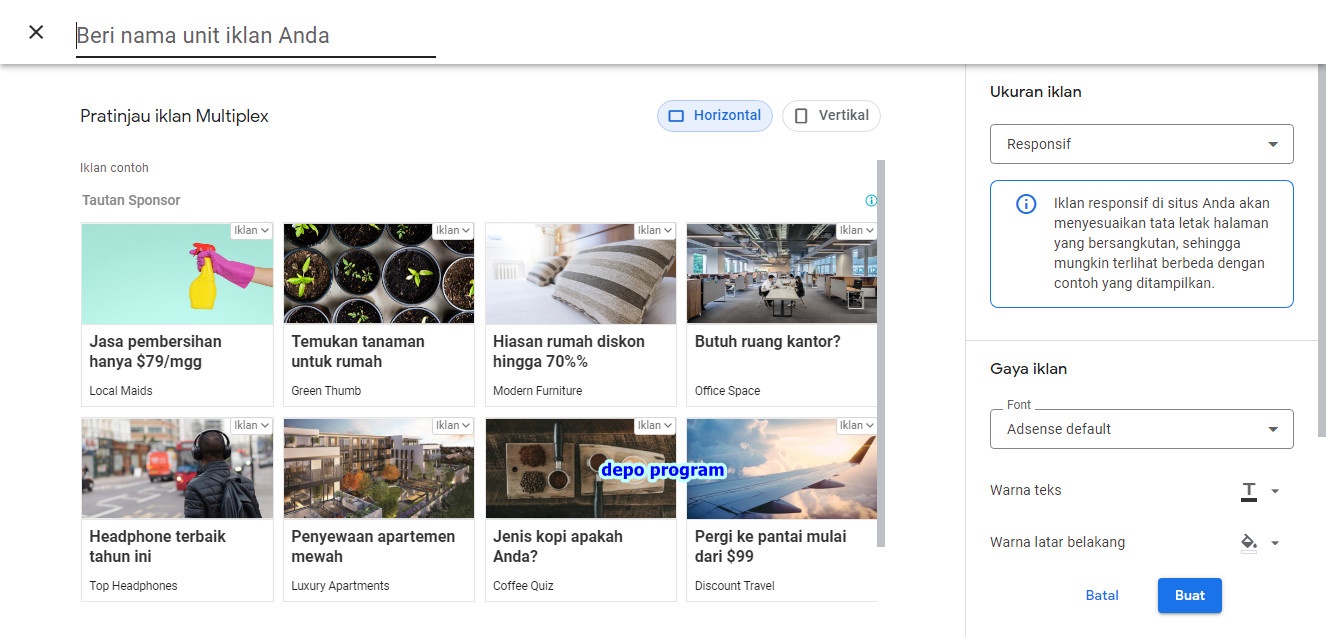Click the Buat button
The height and width of the screenshot is (637, 1326).
[1190, 595]
